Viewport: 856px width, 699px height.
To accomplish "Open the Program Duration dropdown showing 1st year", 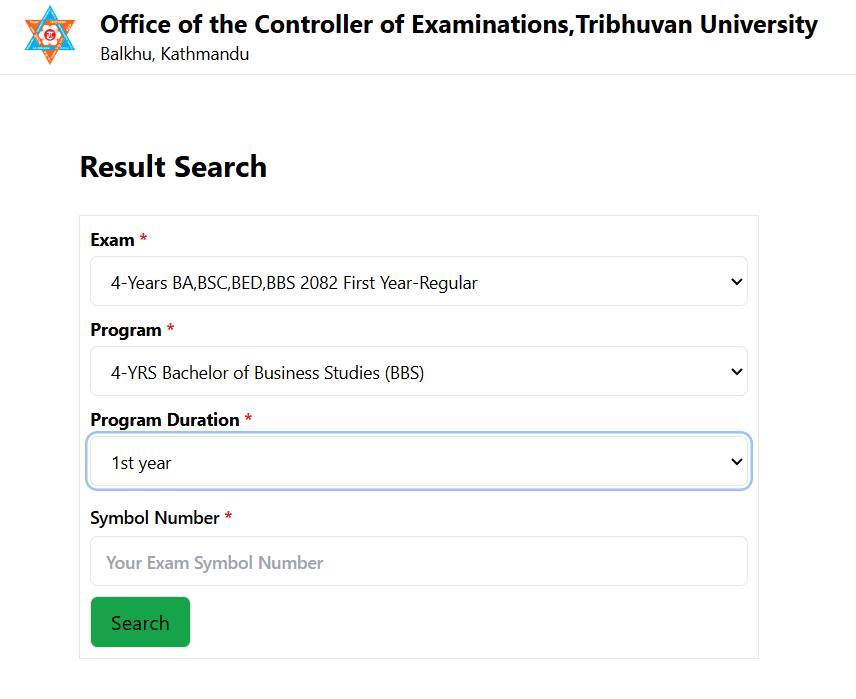I will [419, 461].
